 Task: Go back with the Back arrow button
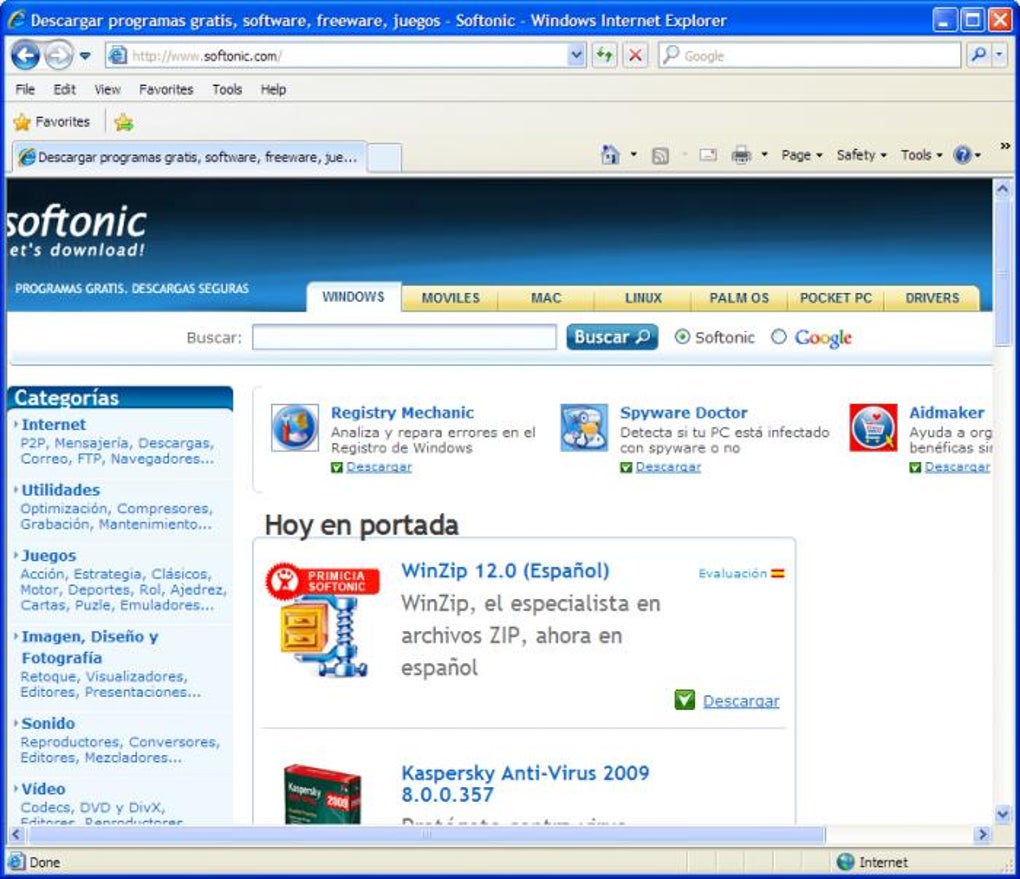click(25, 55)
